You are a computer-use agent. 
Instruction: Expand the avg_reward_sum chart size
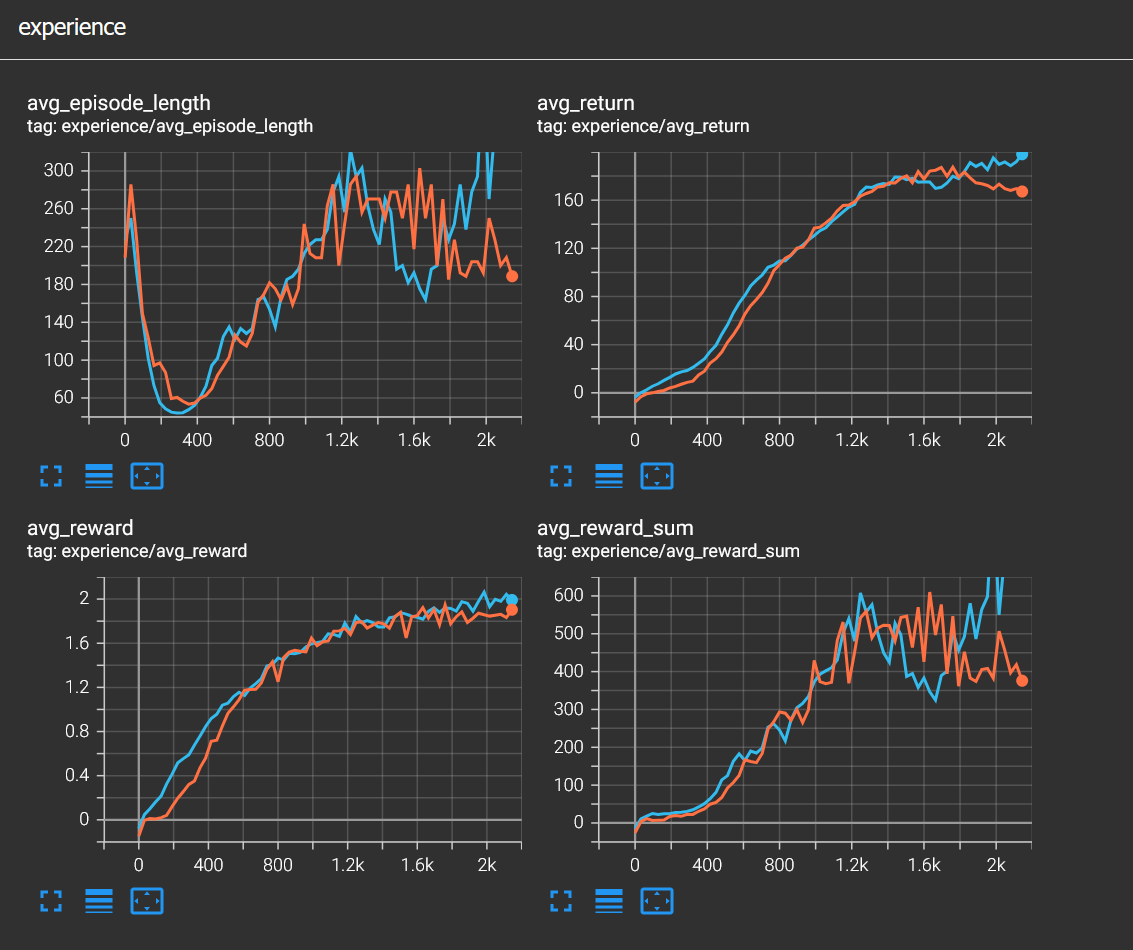click(561, 901)
